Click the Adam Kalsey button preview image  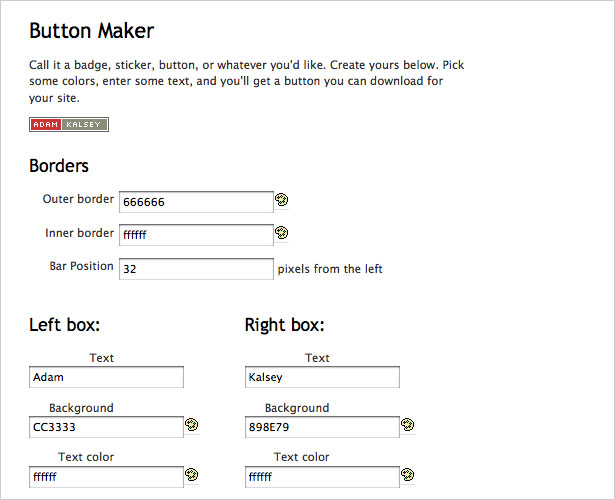click(69, 124)
